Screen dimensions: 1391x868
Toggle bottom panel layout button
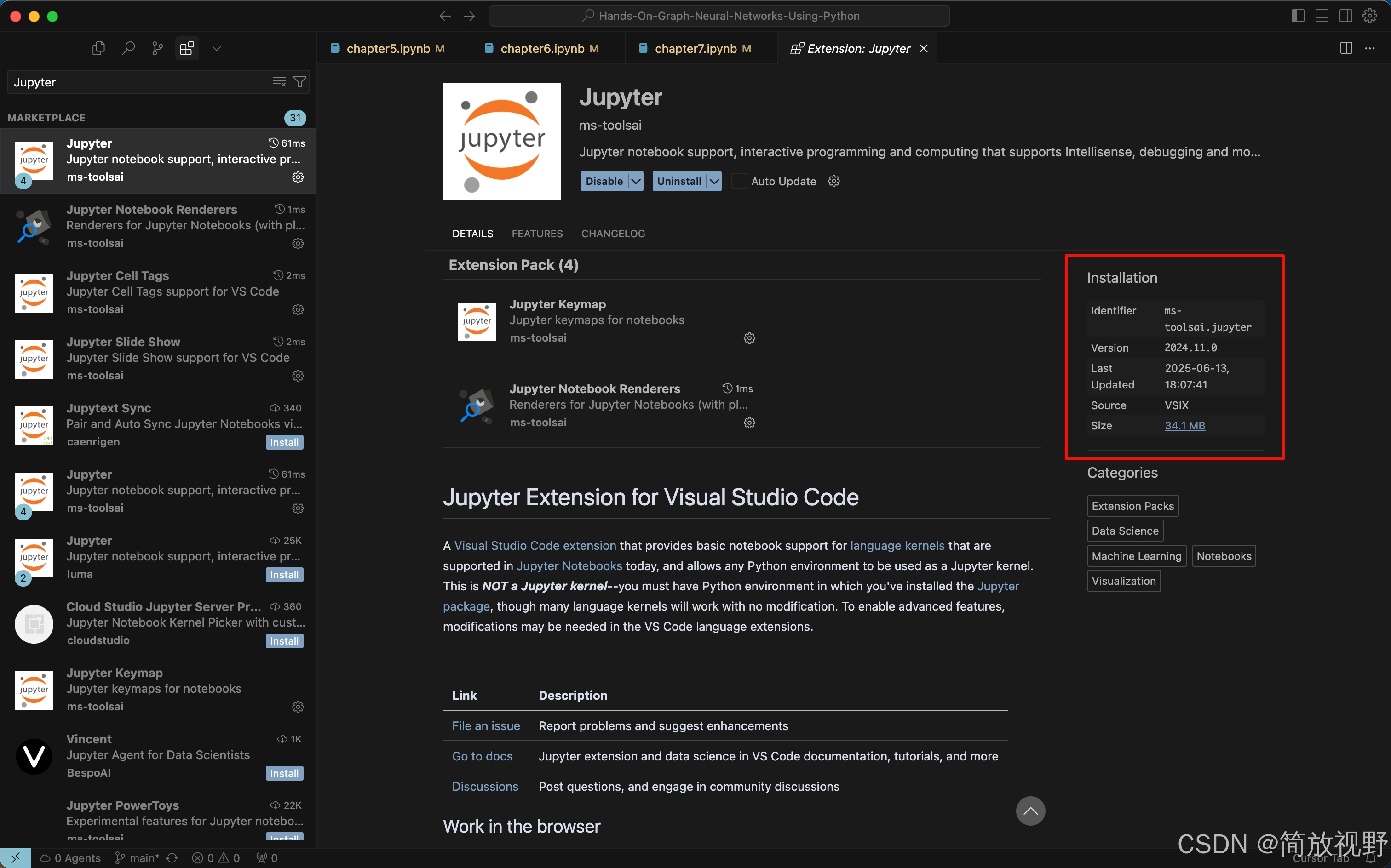point(1322,16)
